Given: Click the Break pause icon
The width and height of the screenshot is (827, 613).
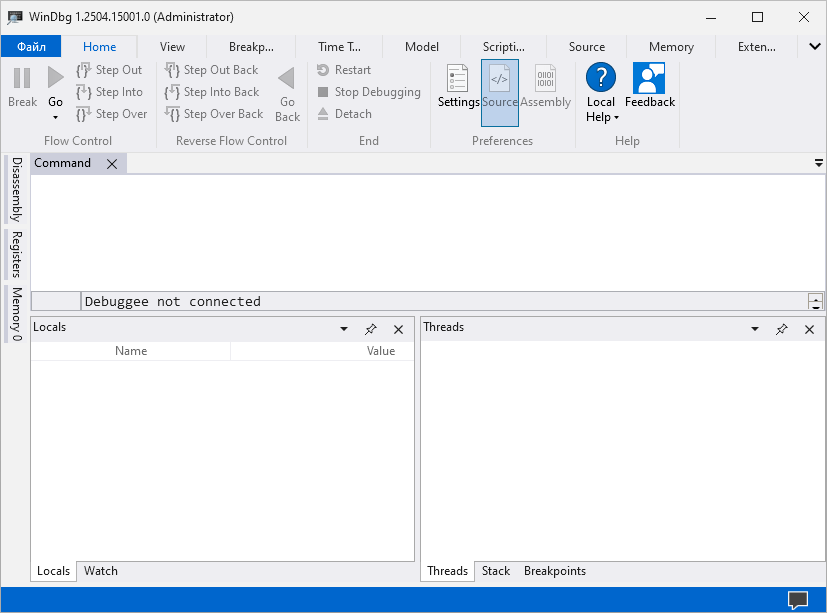Looking at the screenshot, I should click(22, 78).
